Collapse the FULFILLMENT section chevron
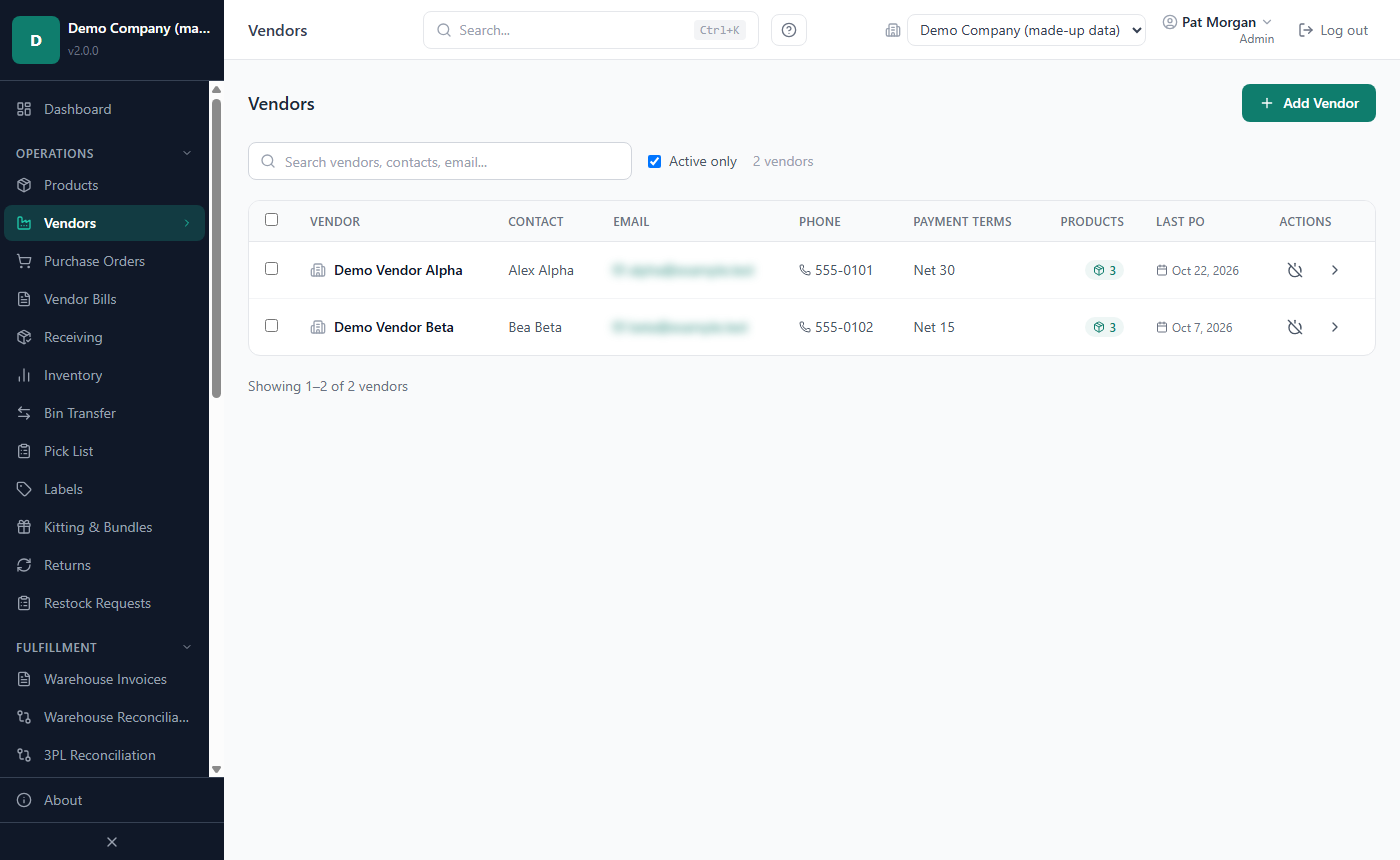 pyautogui.click(x=186, y=647)
